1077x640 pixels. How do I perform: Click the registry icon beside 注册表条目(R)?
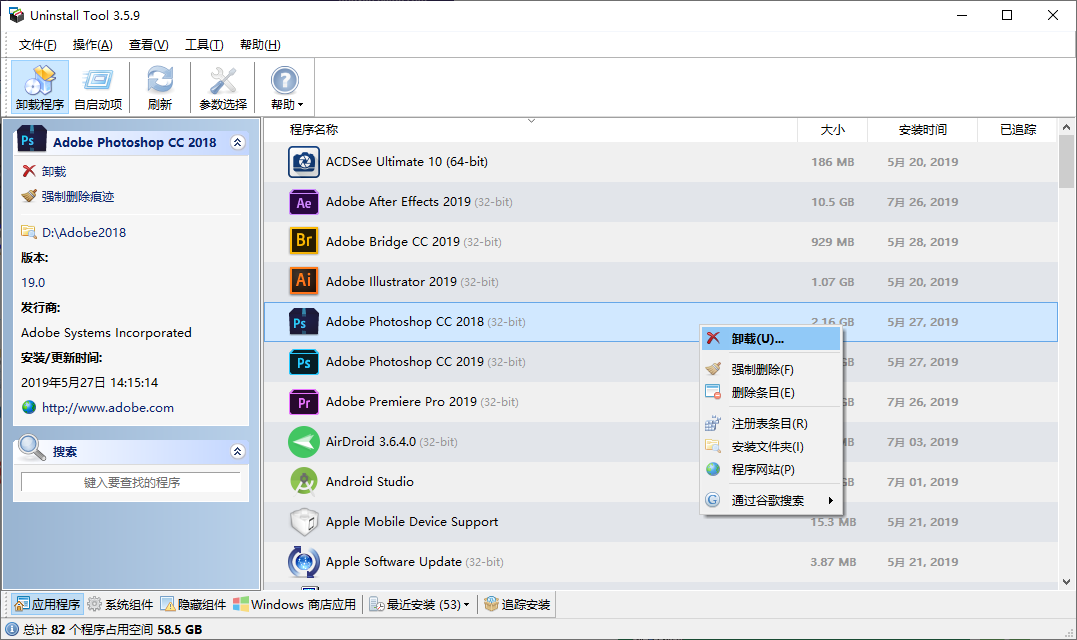[x=713, y=423]
